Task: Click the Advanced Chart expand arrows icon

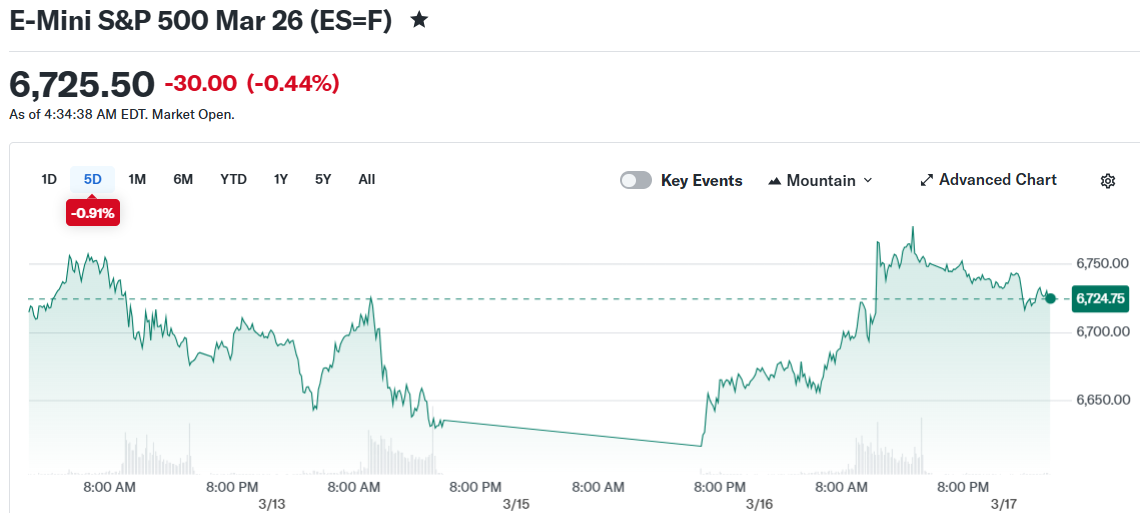Action: 927,180
